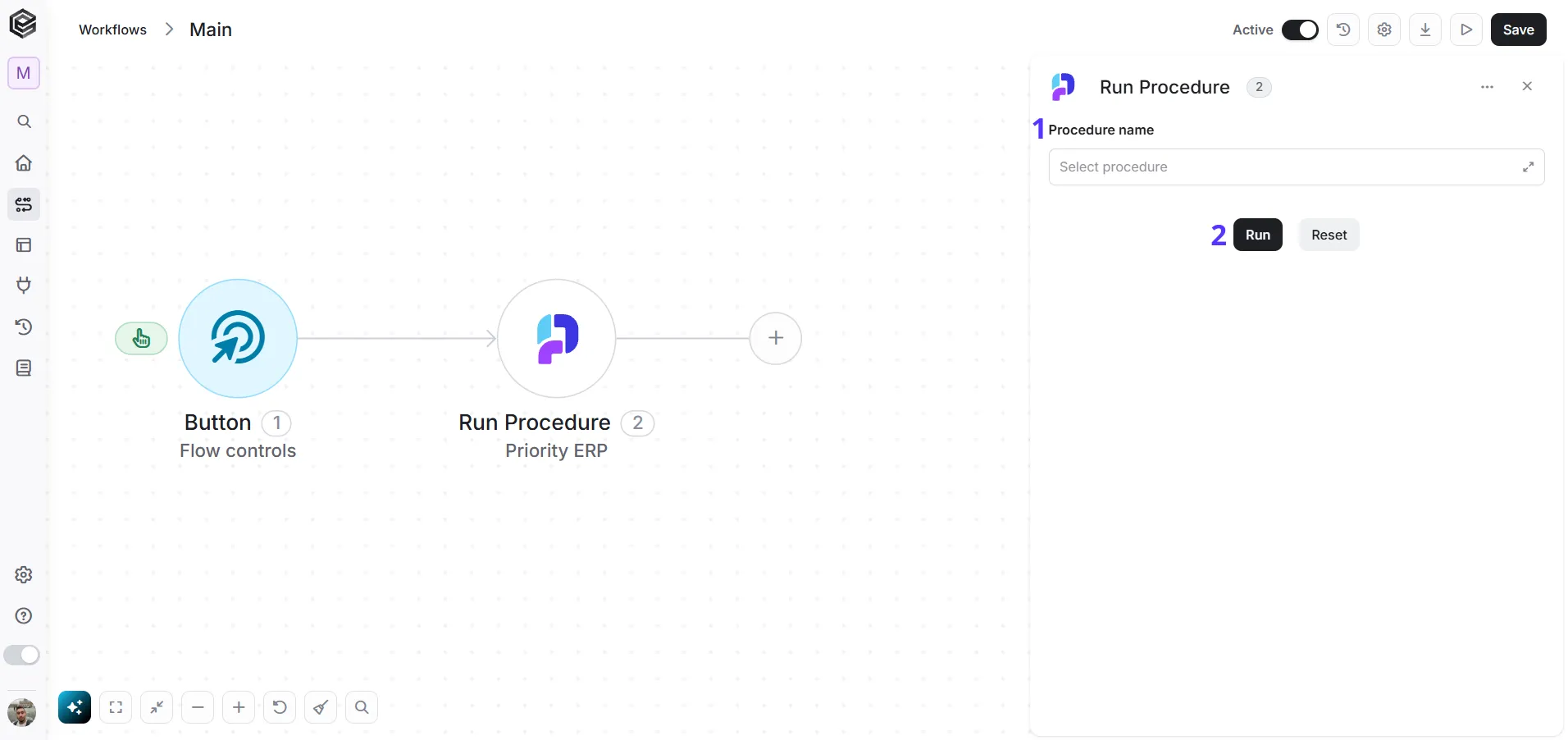Click the app logo in the sidebar
This screenshot has width=1568, height=740.
(23, 23)
